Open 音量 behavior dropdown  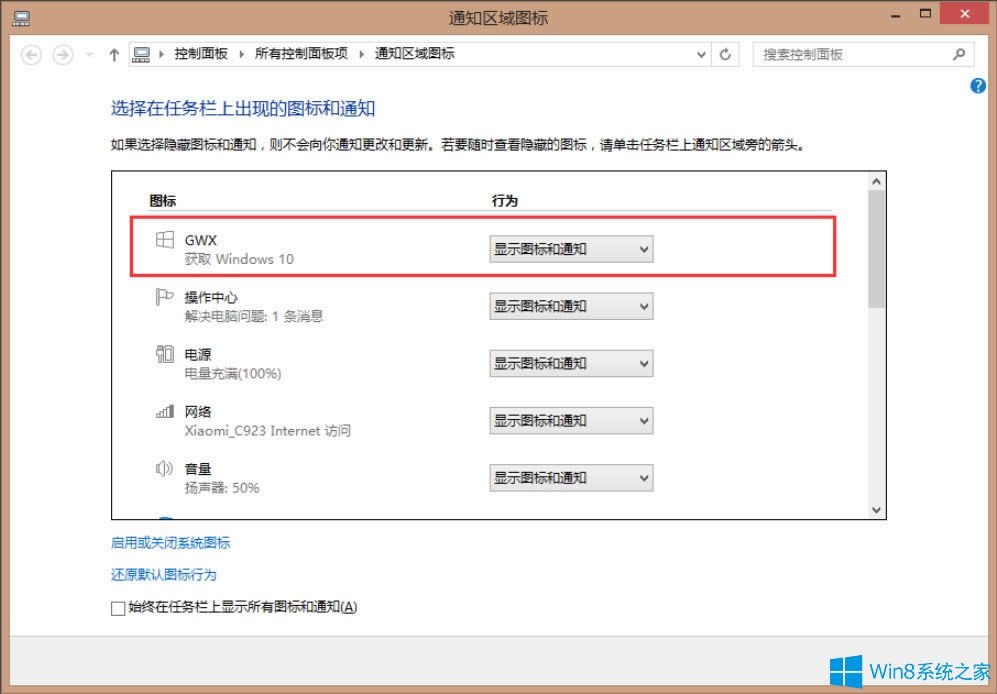click(x=571, y=478)
